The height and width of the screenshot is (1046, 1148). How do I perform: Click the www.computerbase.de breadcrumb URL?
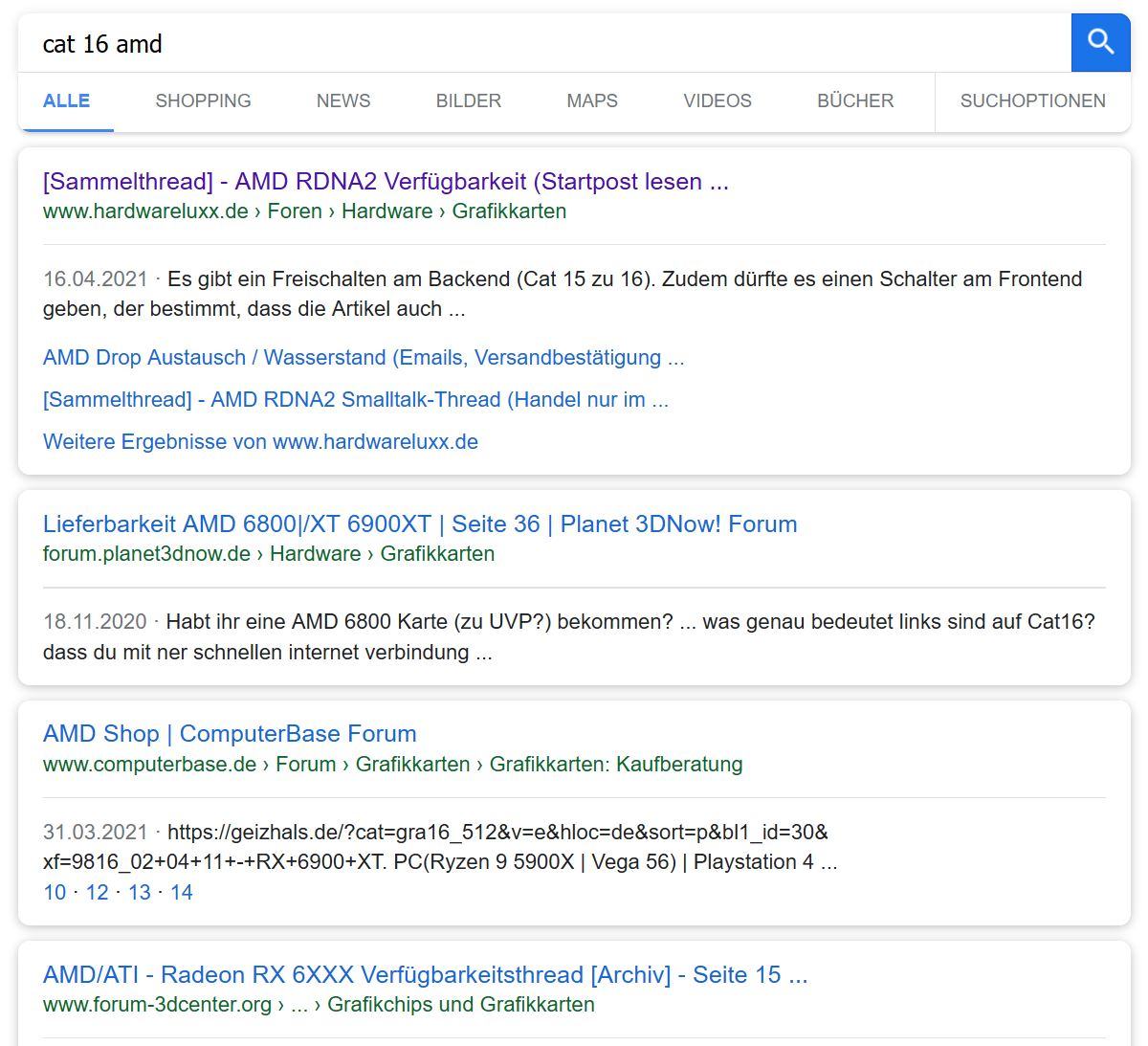tap(392, 765)
